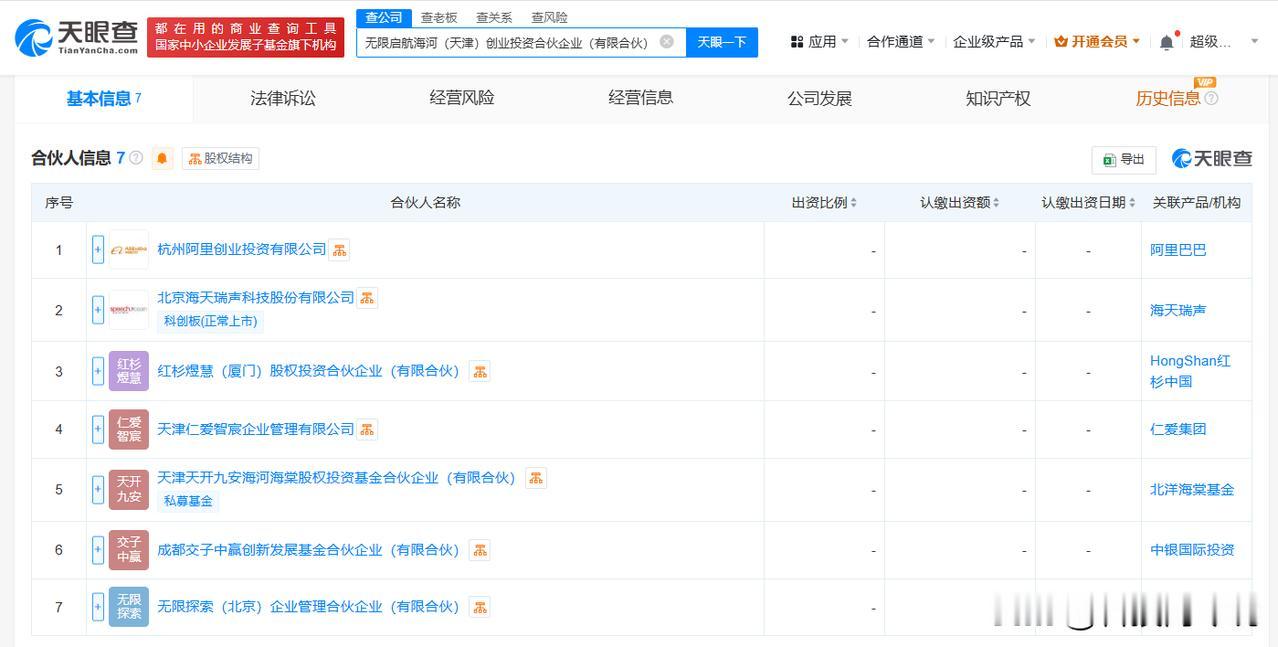Switch to 查风险 search tab

point(549,17)
